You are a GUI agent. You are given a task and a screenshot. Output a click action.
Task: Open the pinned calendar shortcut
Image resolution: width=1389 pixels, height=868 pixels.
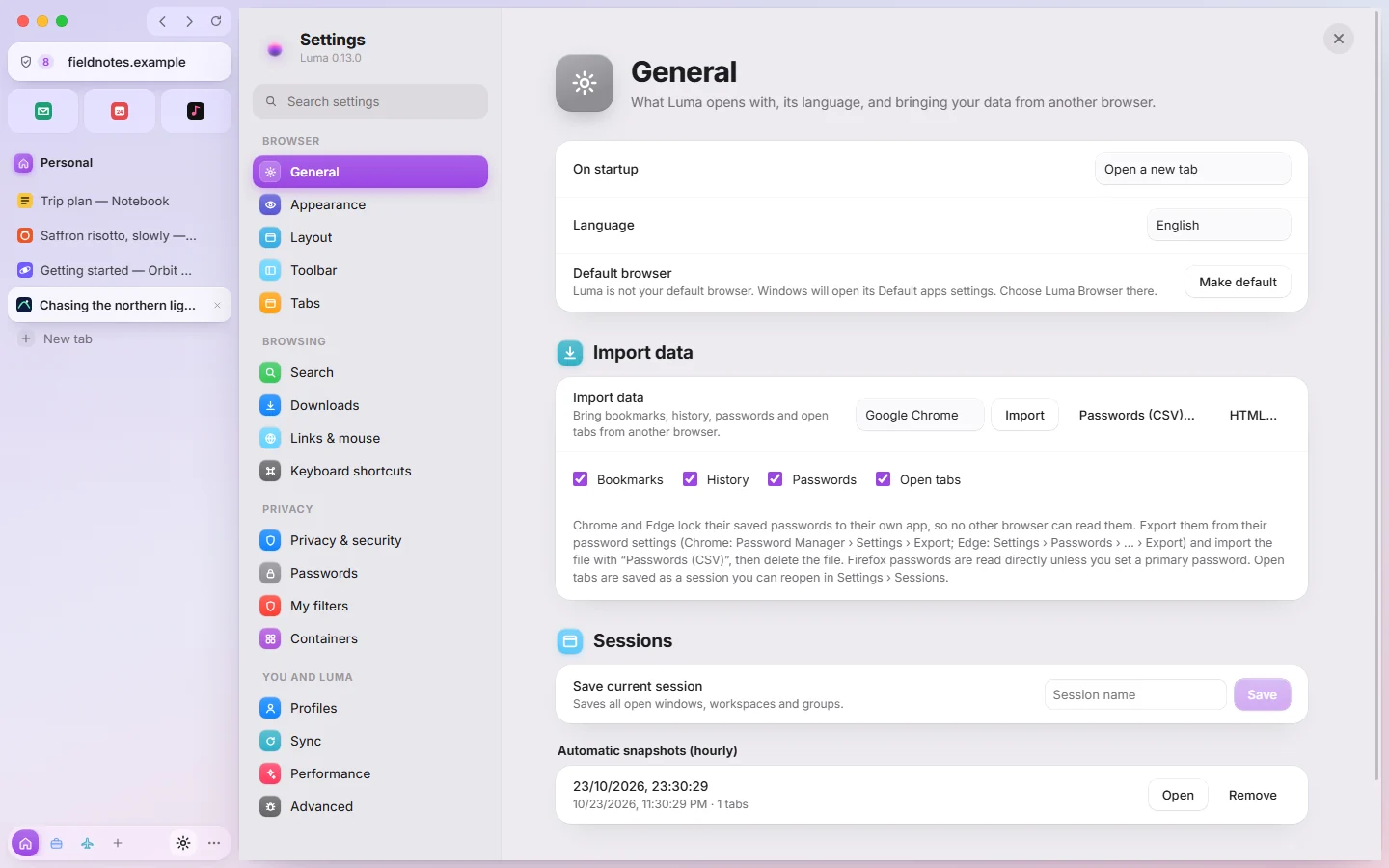[x=120, y=111]
